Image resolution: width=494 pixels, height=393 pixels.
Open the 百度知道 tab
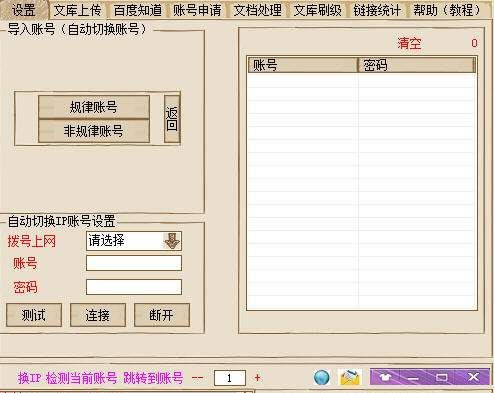coord(137,10)
